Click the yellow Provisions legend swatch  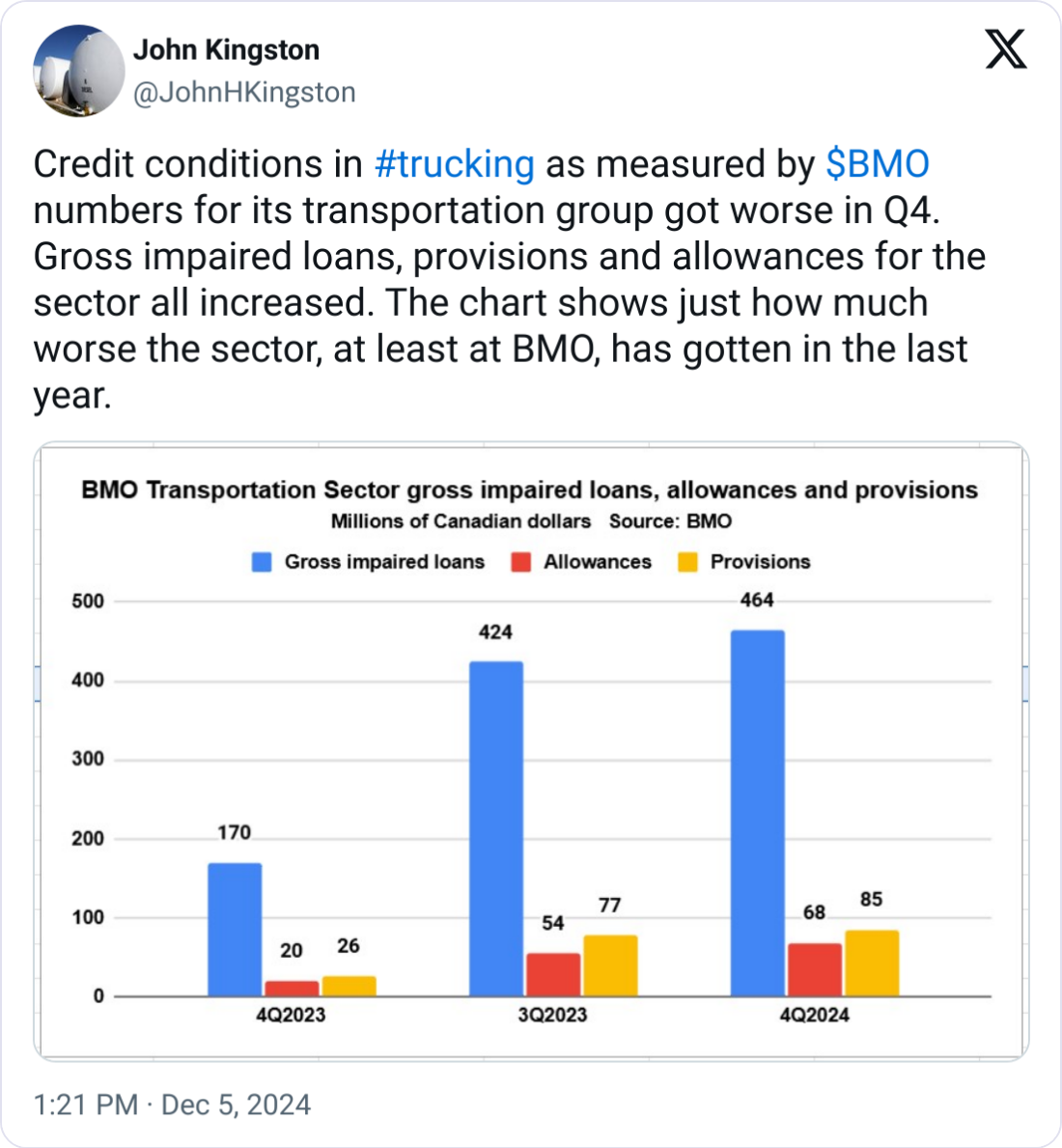coord(688,562)
